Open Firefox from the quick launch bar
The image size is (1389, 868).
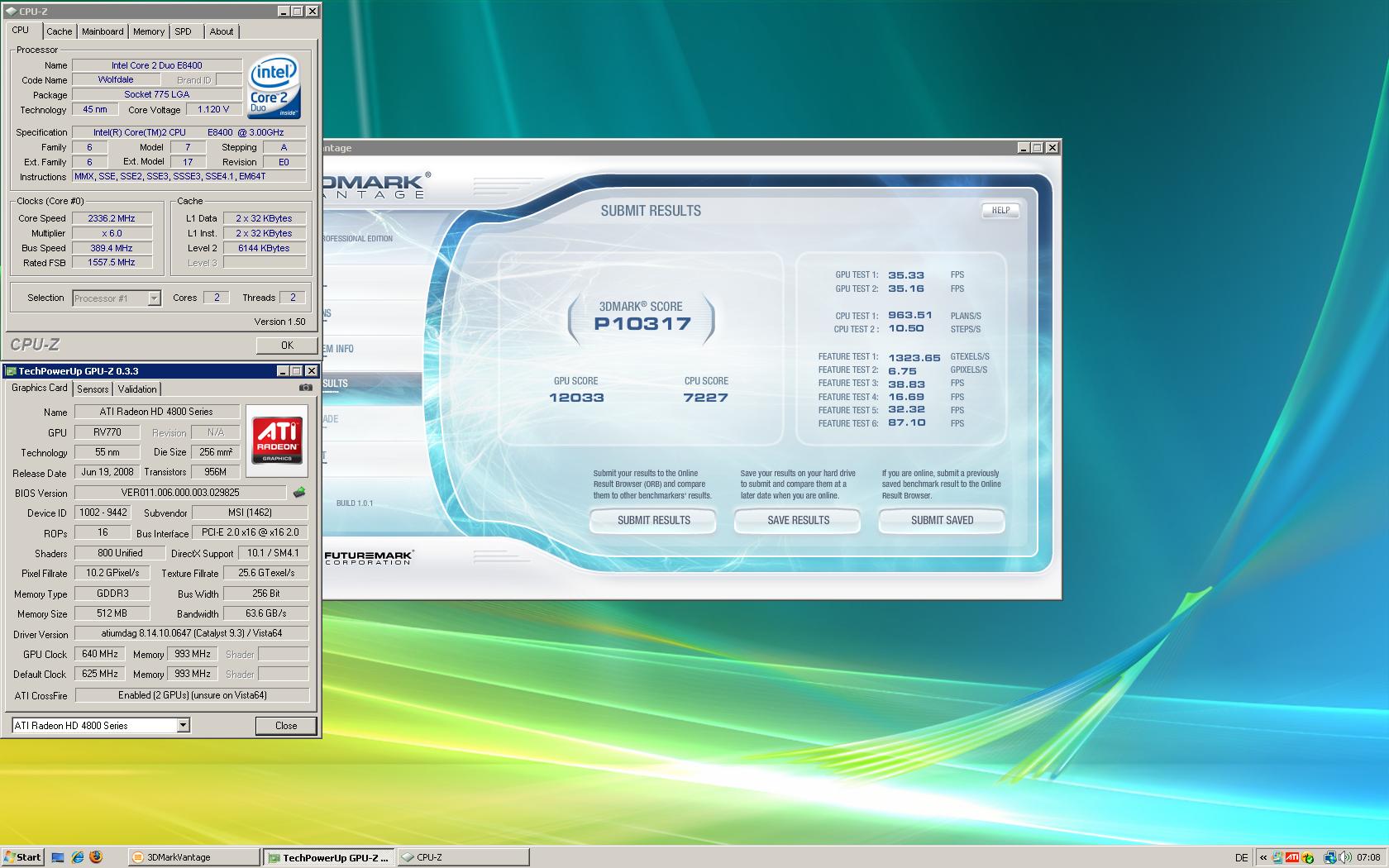pos(96,857)
